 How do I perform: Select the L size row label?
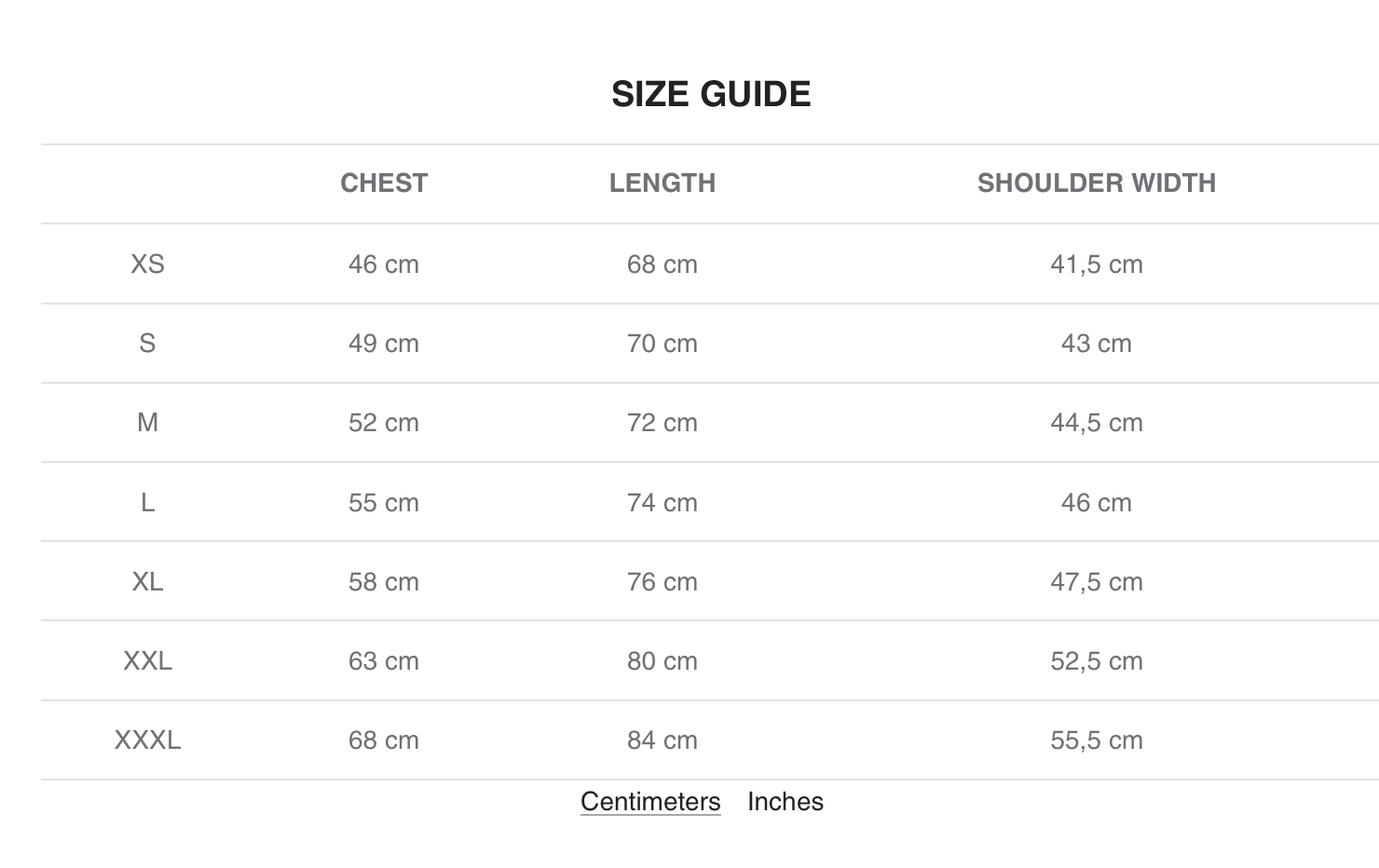coord(147,503)
